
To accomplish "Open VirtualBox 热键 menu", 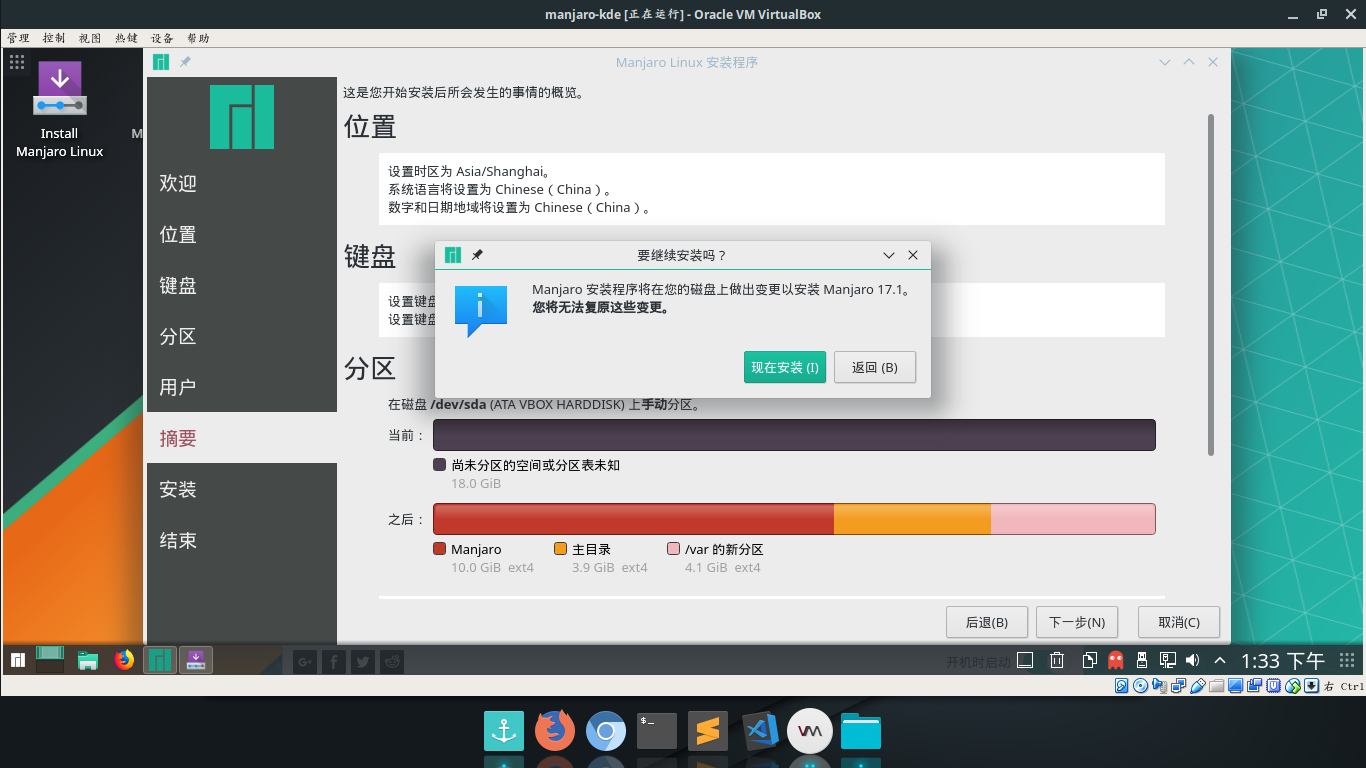I will click(126, 38).
